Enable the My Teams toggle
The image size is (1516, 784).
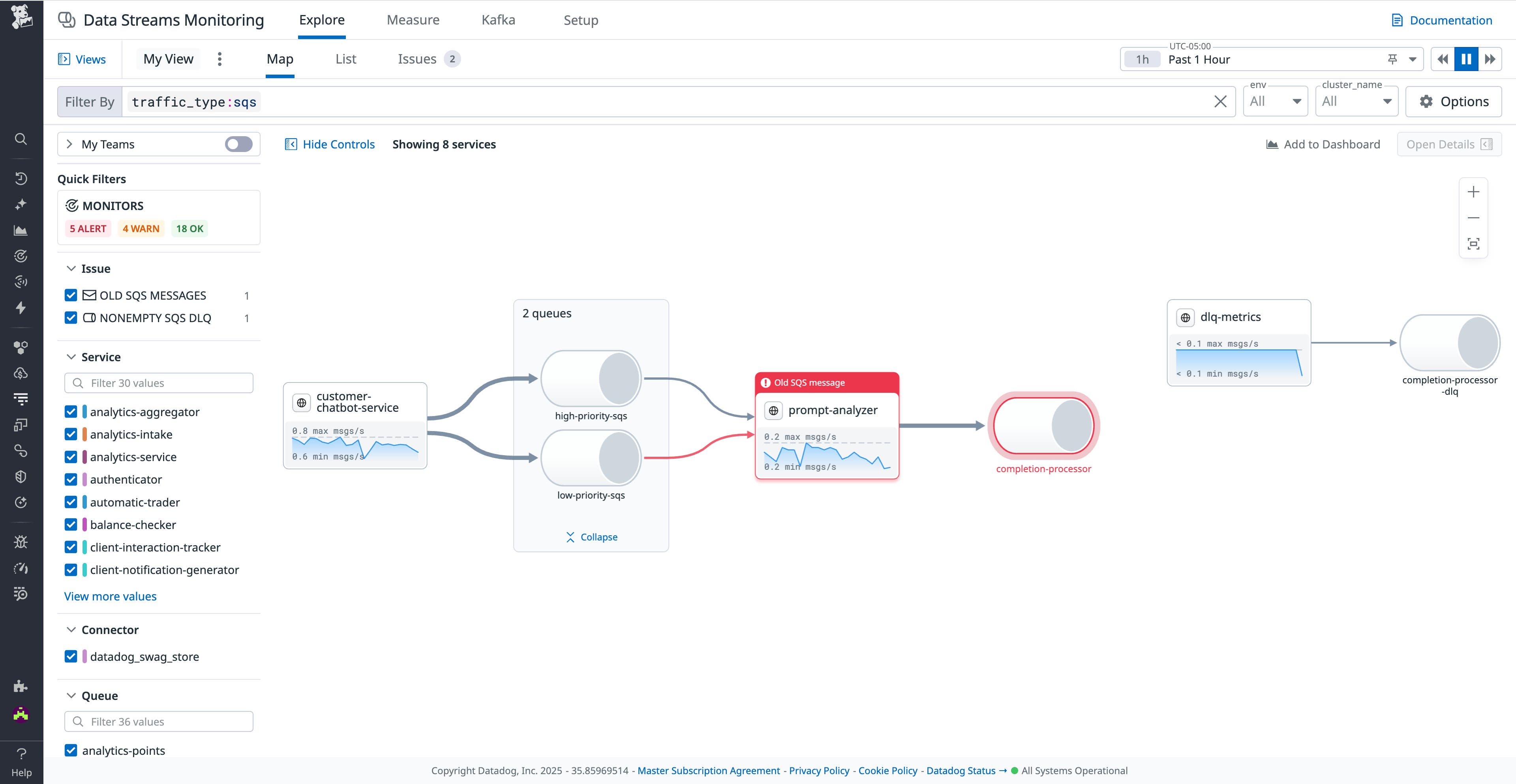tap(238, 144)
